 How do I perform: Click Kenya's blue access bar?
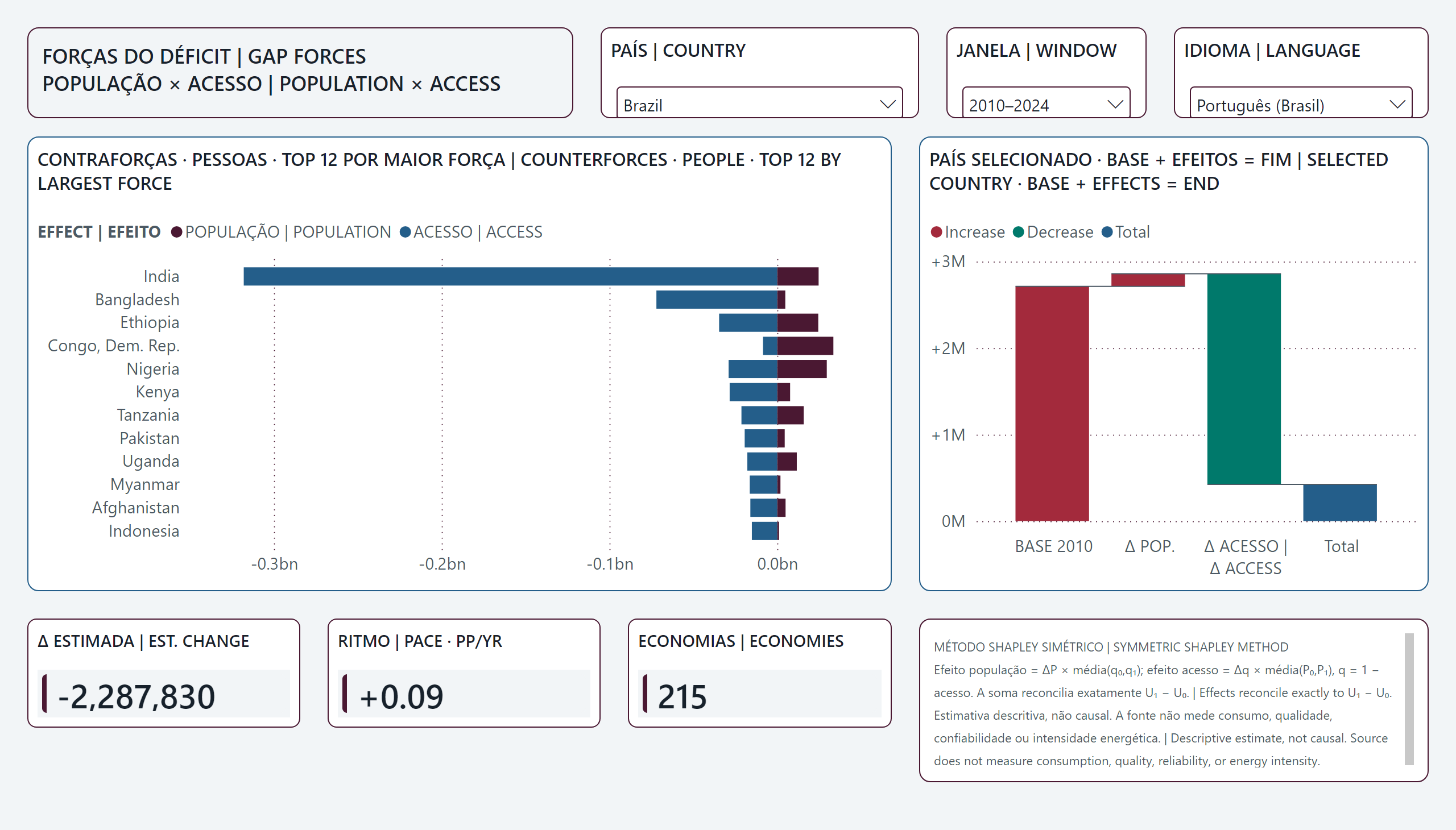pyautogui.click(x=754, y=392)
